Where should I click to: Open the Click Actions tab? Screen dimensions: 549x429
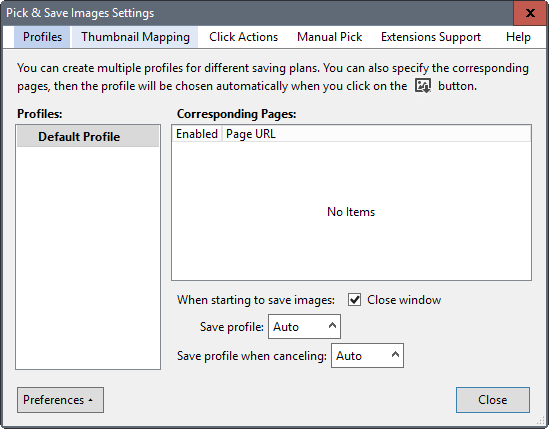pos(243,37)
